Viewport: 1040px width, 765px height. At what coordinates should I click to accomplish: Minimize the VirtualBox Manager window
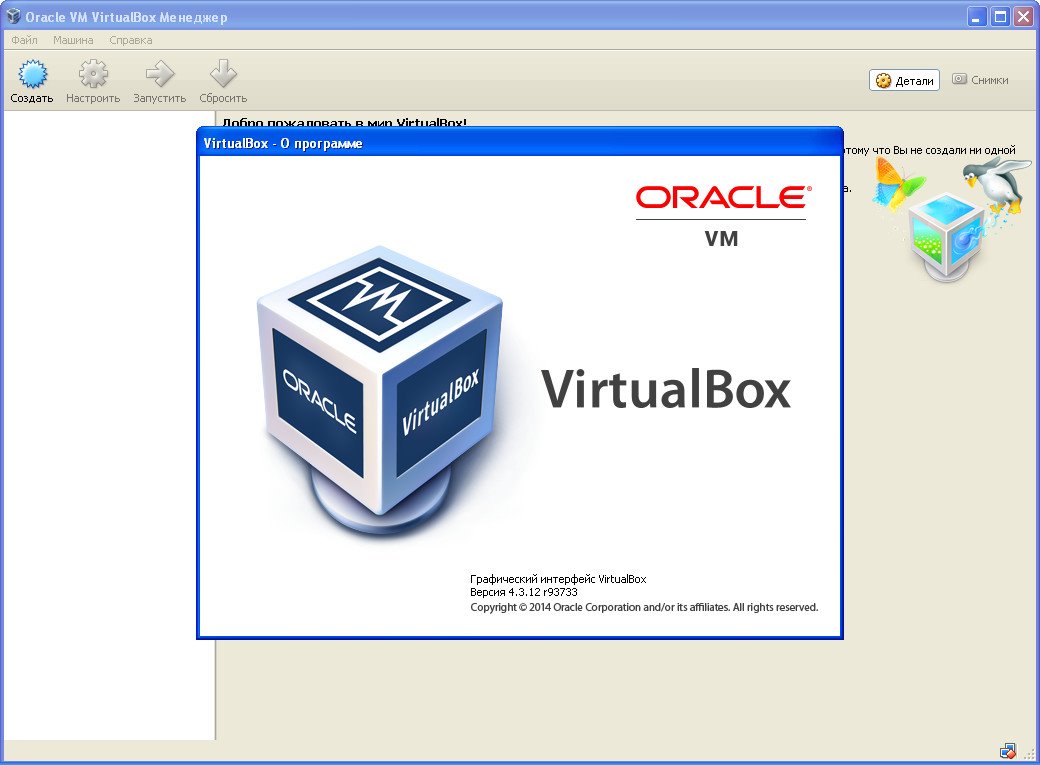click(x=977, y=17)
